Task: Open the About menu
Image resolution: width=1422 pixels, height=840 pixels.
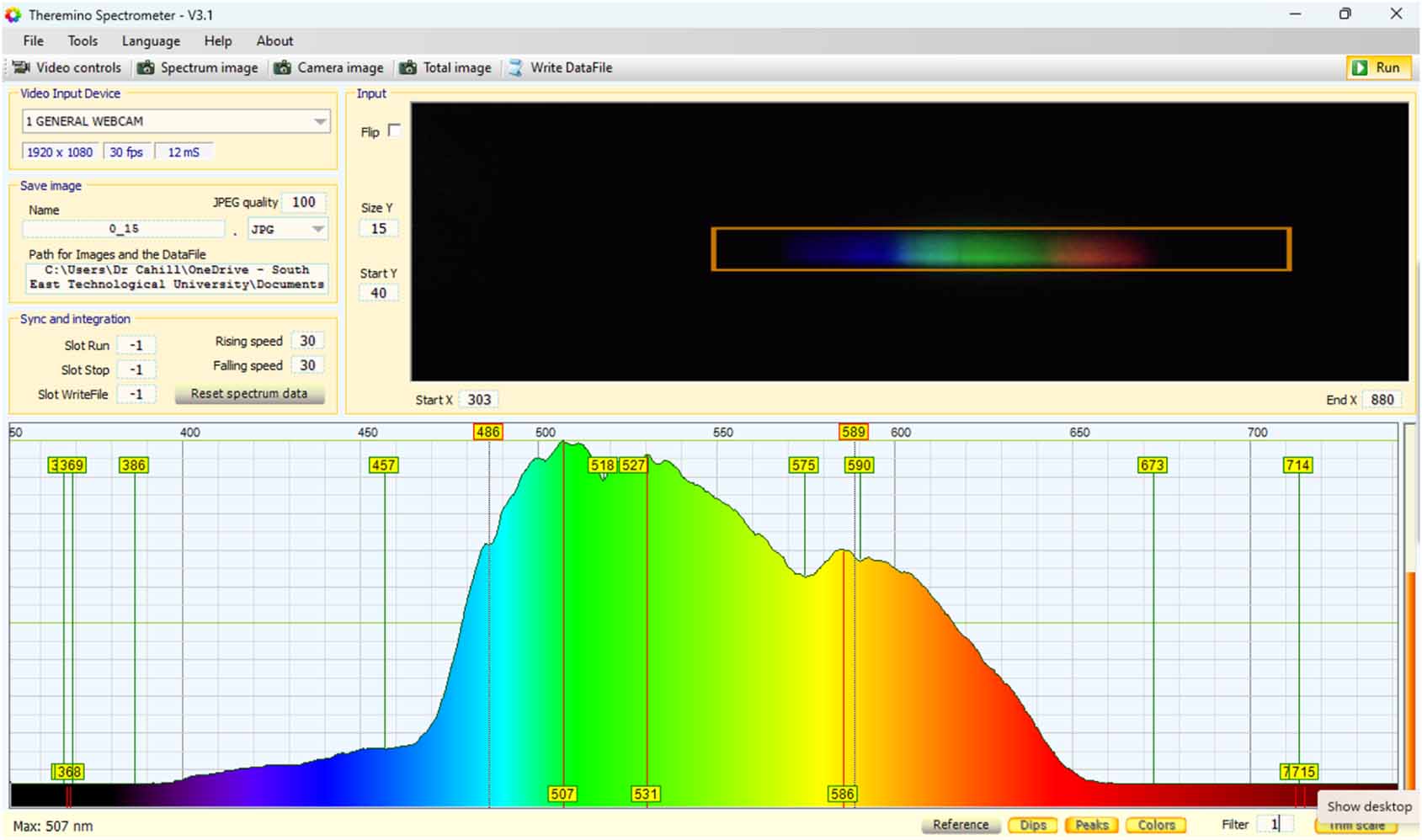Action: [x=274, y=40]
